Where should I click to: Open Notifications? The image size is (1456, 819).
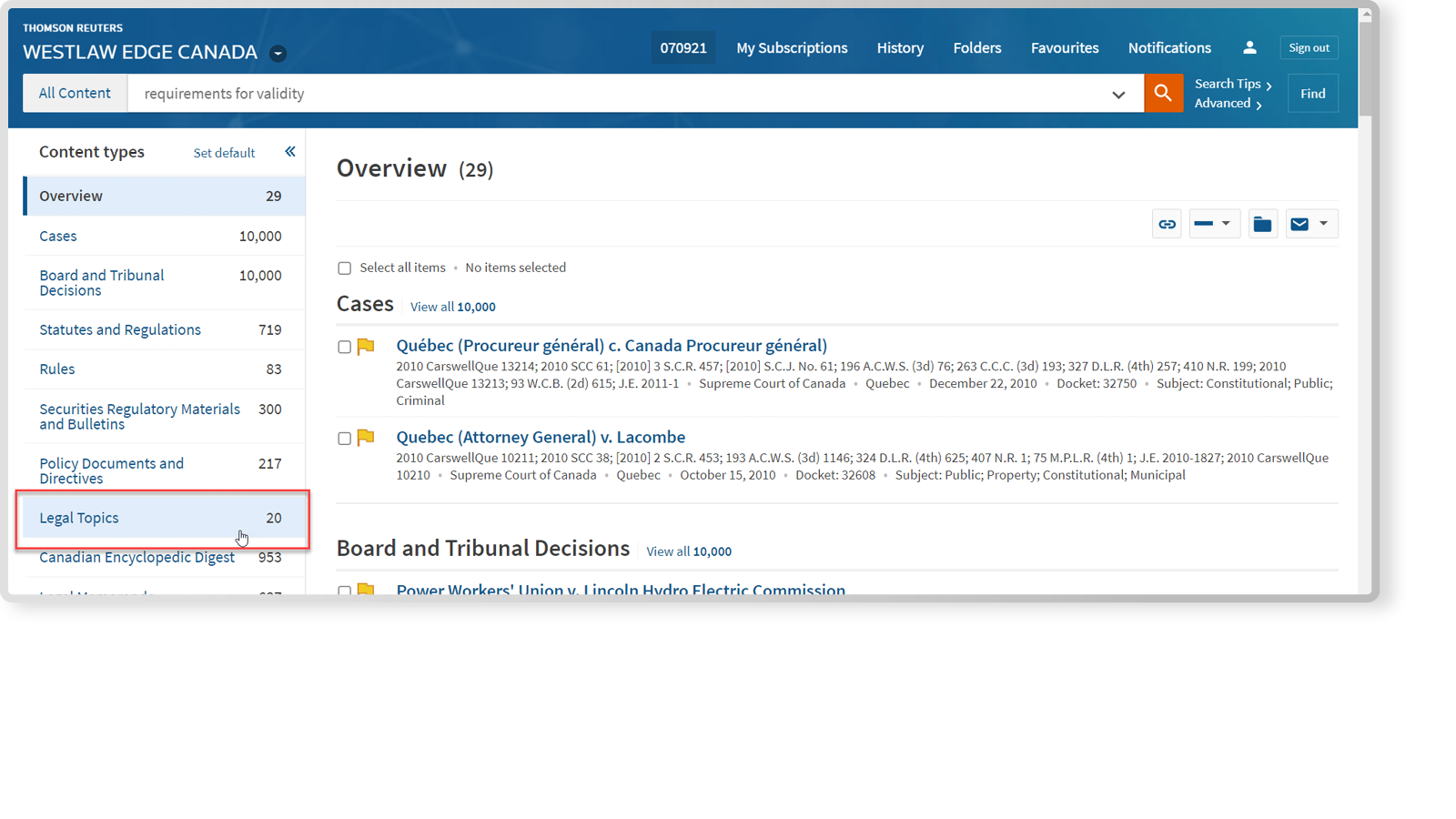point(1169,47)
